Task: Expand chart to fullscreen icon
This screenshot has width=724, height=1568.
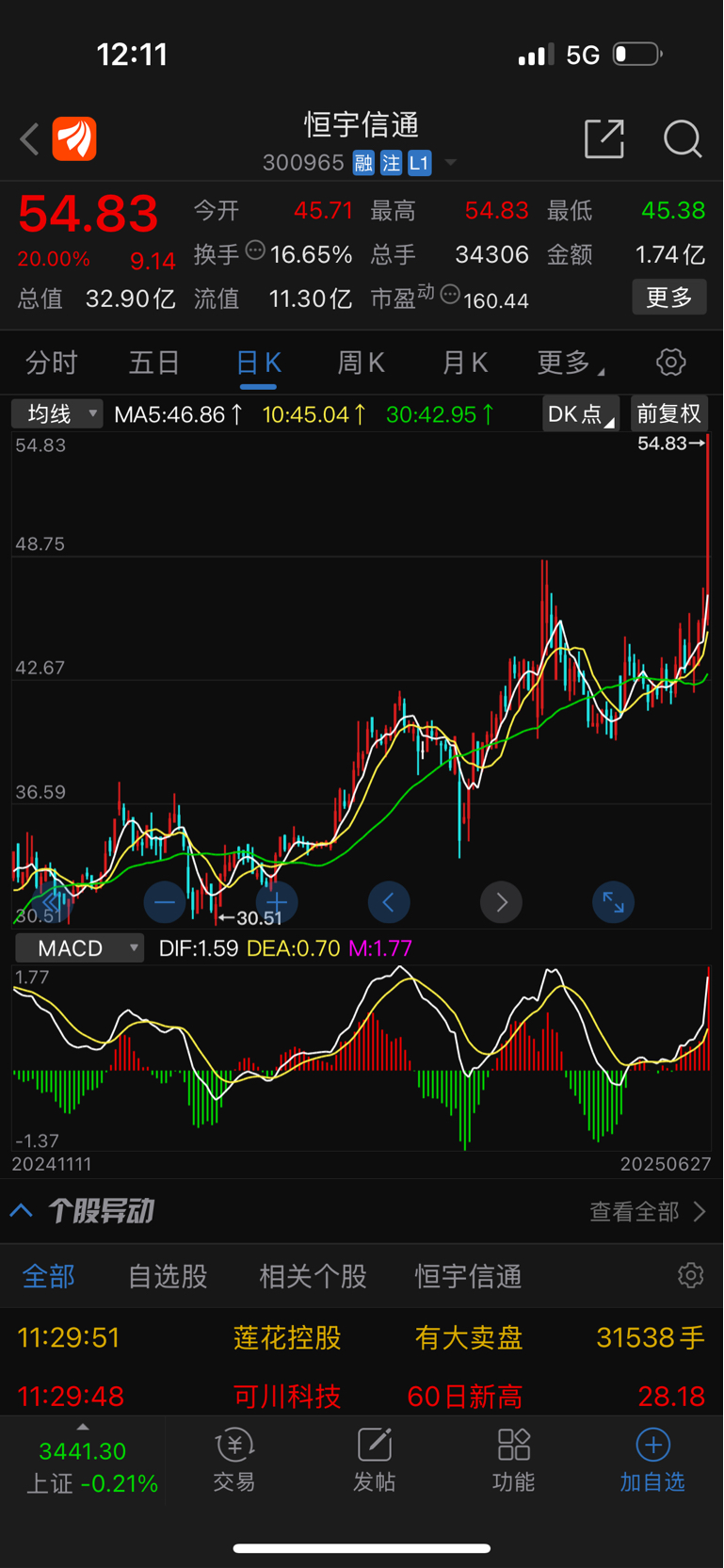Action: pyautogui.click(x=613, y=902)
